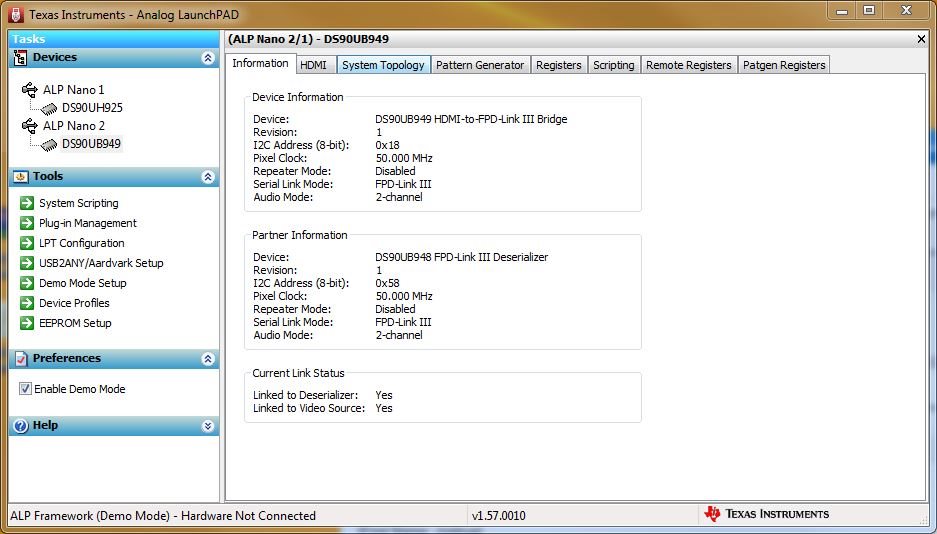This screenshot has height=534, width=937.
Task: Click the green arrow icon for USB2ANY/Aardvark Setup
Action: [26, 263]
